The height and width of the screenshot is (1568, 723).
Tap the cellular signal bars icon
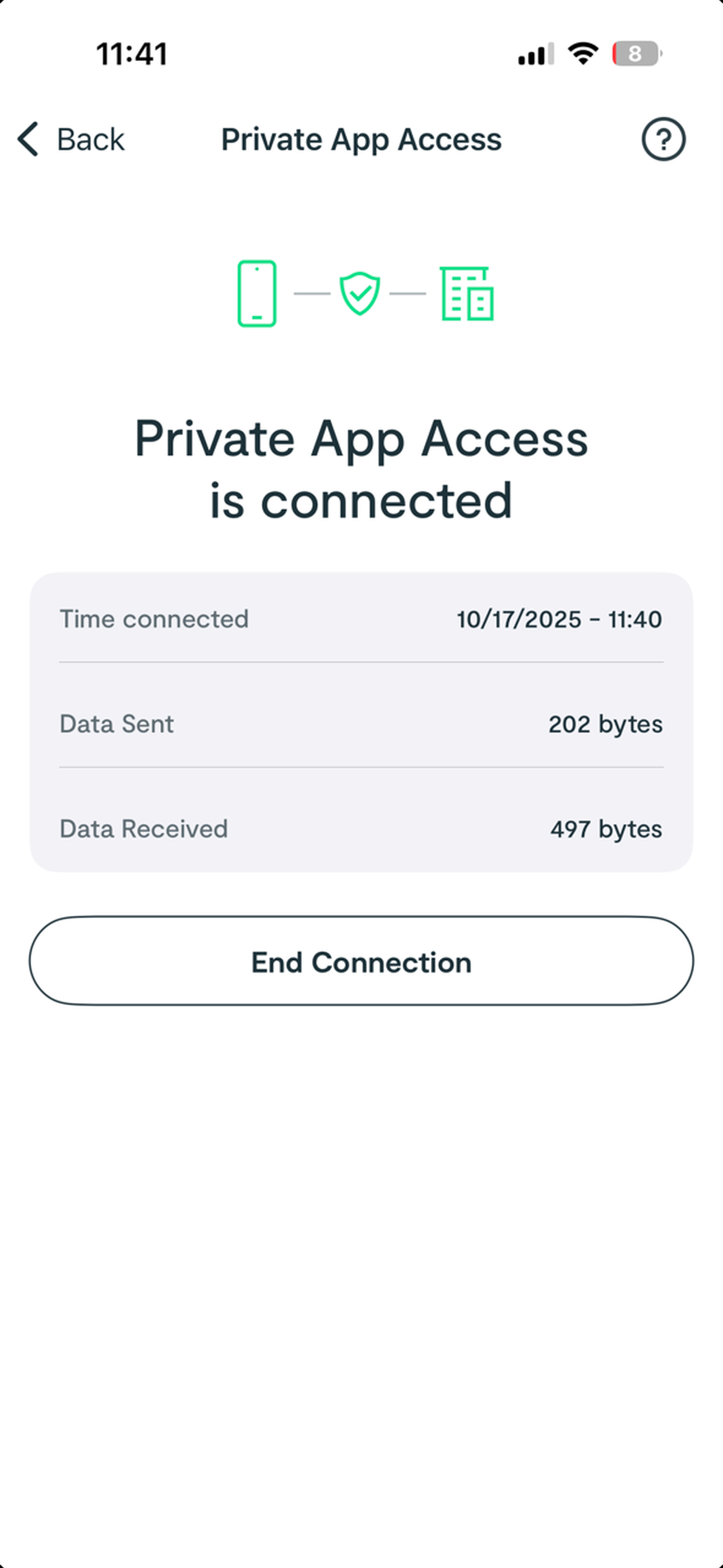point(536,54)
